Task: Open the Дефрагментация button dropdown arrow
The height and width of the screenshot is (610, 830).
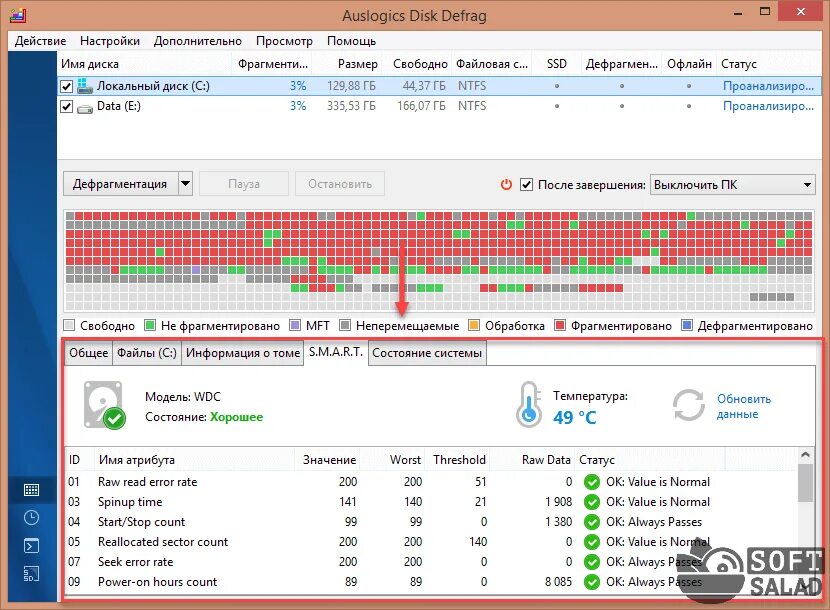Action: (x=185, y=184)
